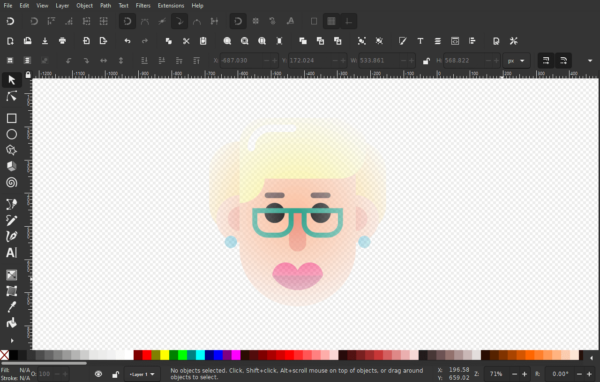Screen dimensions: 600x382
Task: Open Text and Font dialog icon
Action: click(420, 41)
